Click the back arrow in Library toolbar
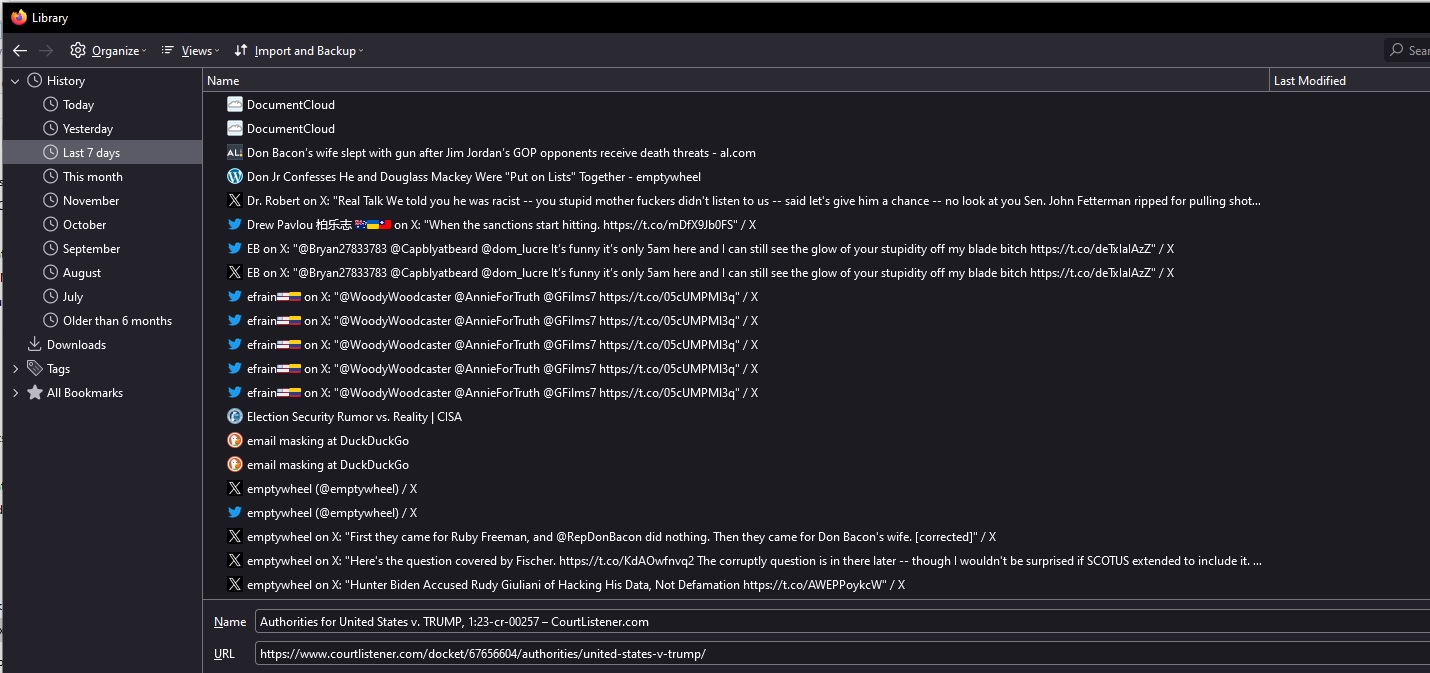 20,50
